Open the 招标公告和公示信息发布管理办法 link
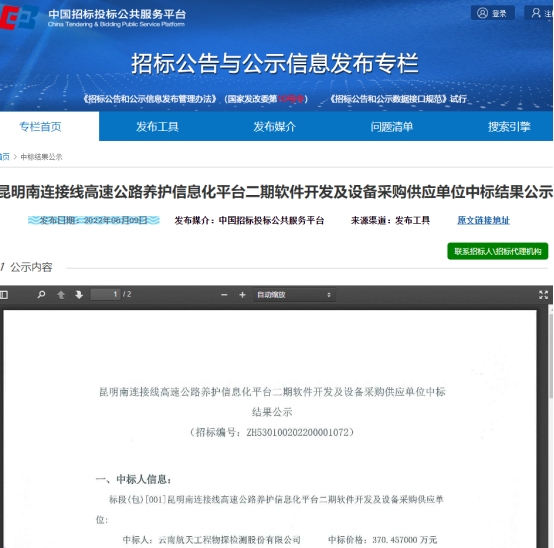The width and height of the screenshot is (554, 548). pyautogui.click(x=150, y=99)
